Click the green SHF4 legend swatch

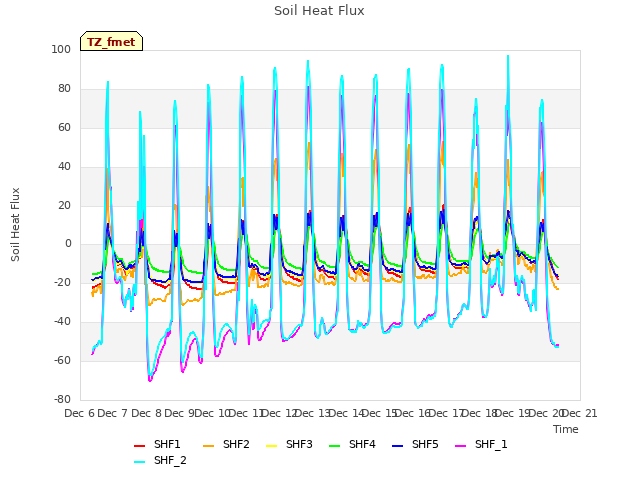point(334,446)
